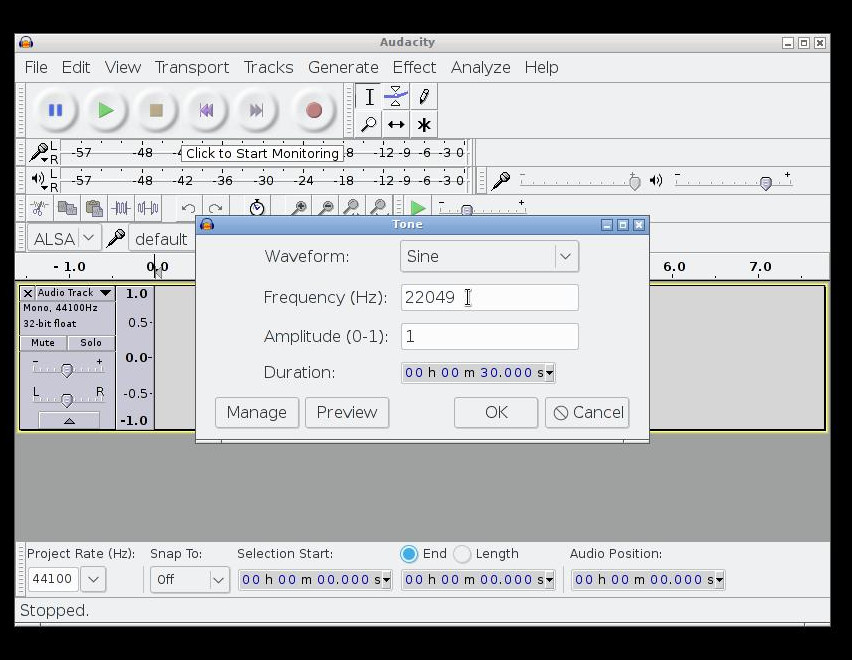
Task: Open the Snap To dropdown
Action: click(x=217, y=579)
